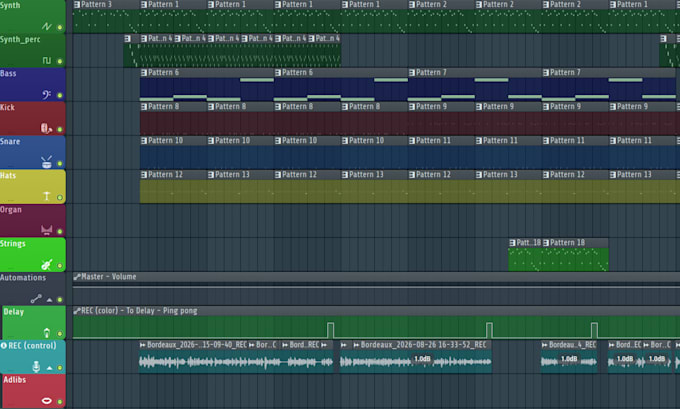Viewport: 680px width, 409px height.
Task: Click the note area of Pattern 18 clip
Action: (576, 259)
